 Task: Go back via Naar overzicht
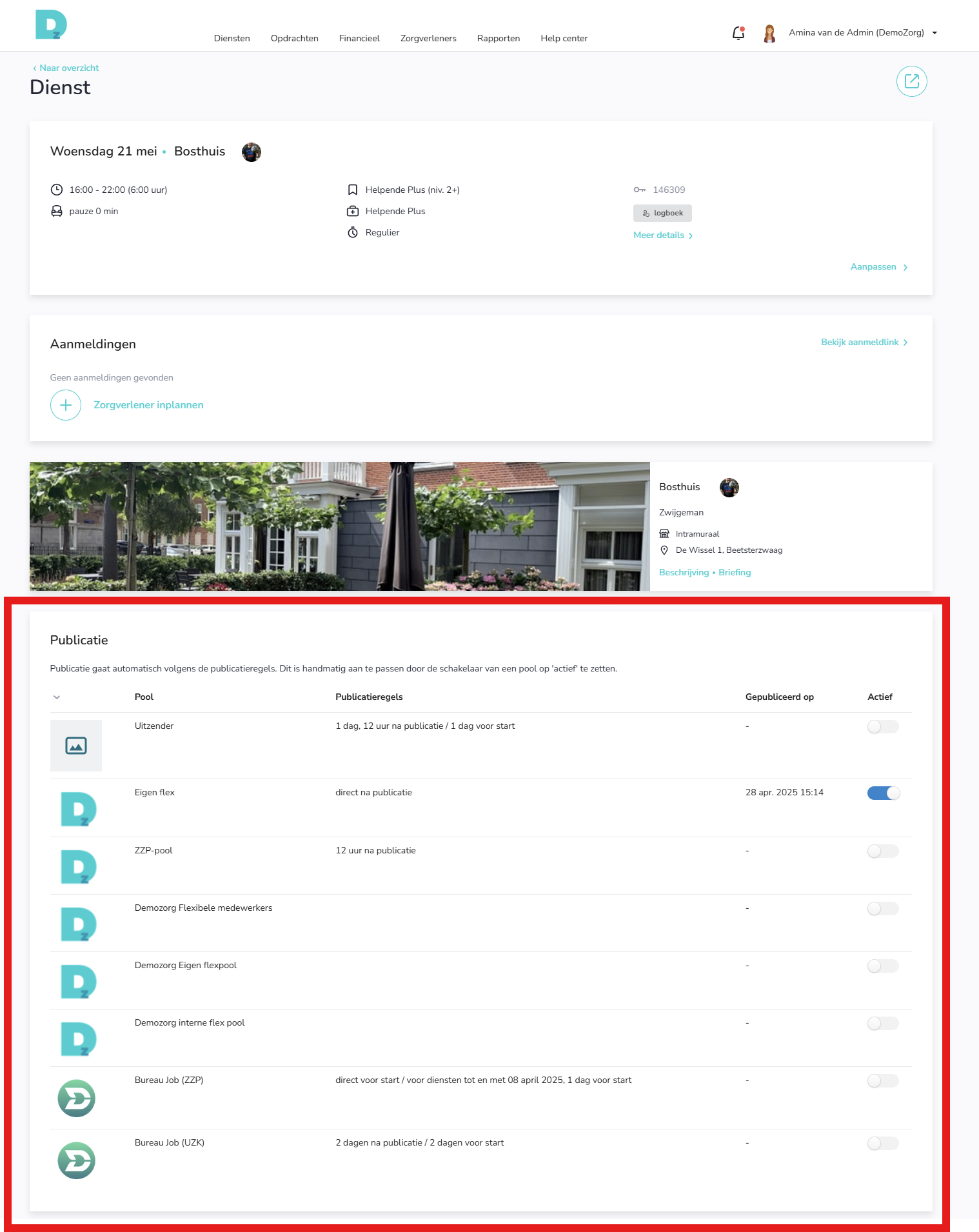[66, 68]
